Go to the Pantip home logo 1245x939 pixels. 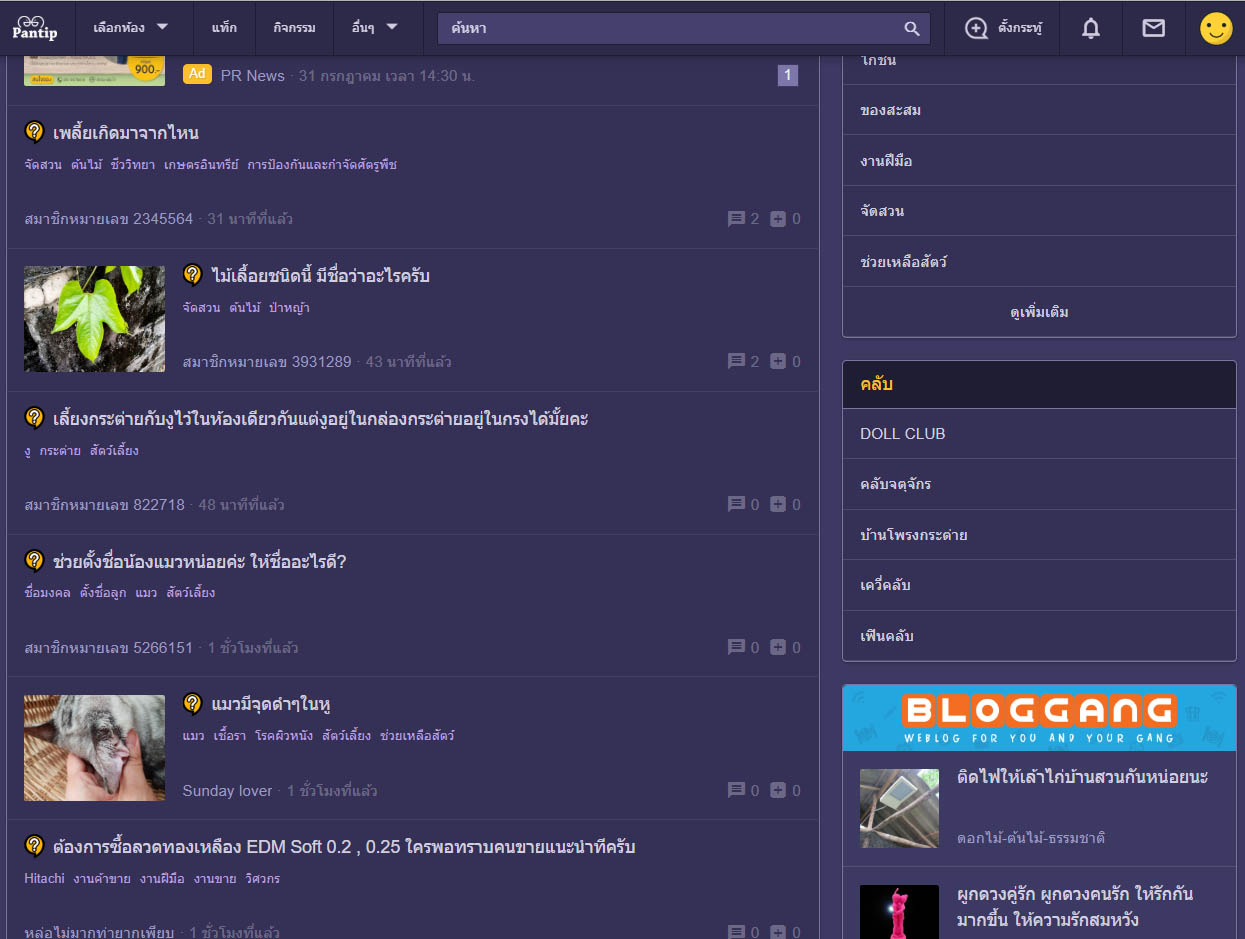pos(35,28)
